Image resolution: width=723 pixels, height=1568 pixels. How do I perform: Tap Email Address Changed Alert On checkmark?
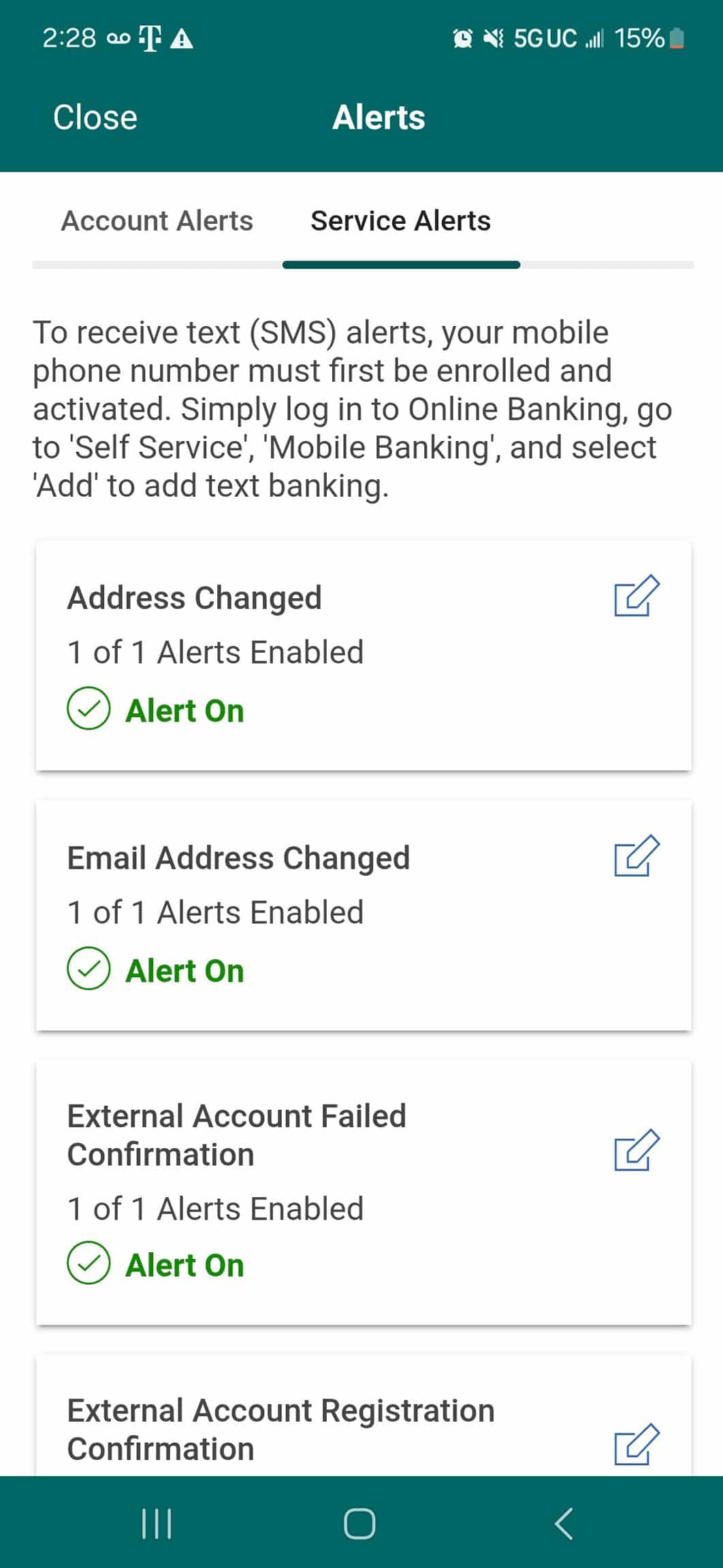[89, 968]
